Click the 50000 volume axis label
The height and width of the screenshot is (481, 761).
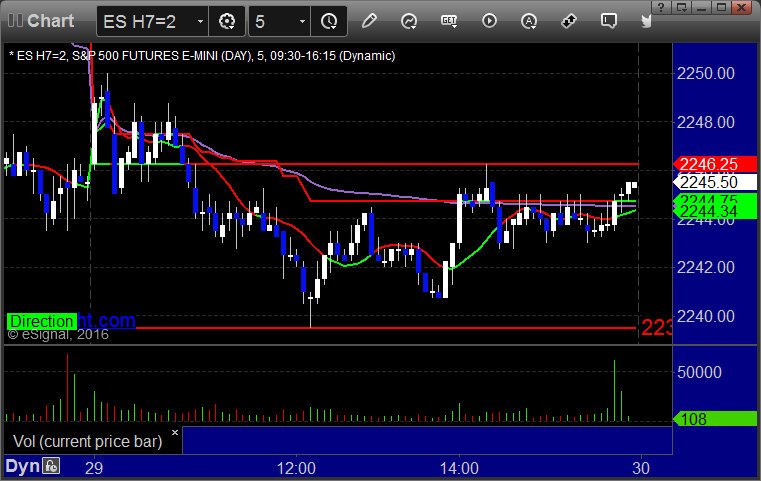tap(699, 372)
